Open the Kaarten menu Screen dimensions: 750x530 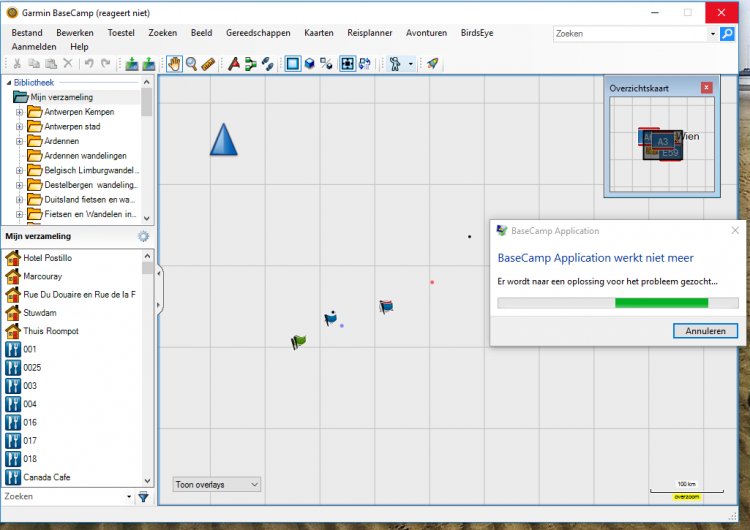coord(317,33)
